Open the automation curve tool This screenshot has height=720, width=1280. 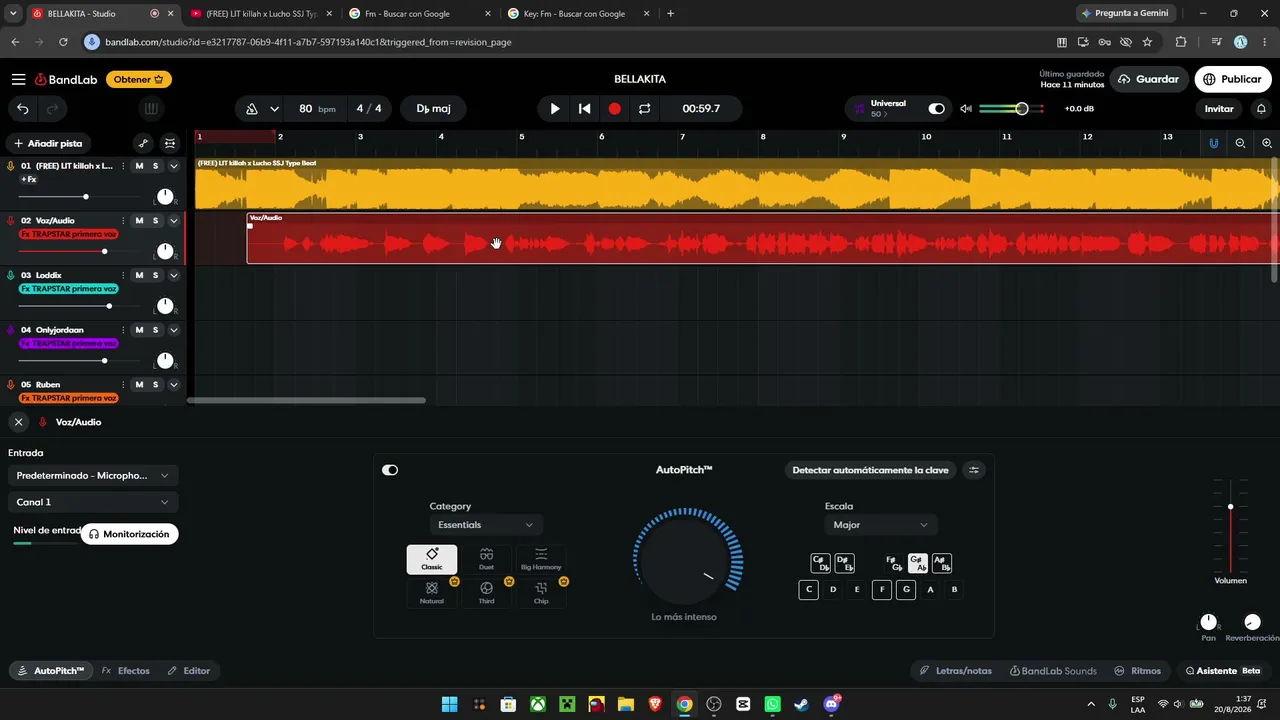[143, 143]
